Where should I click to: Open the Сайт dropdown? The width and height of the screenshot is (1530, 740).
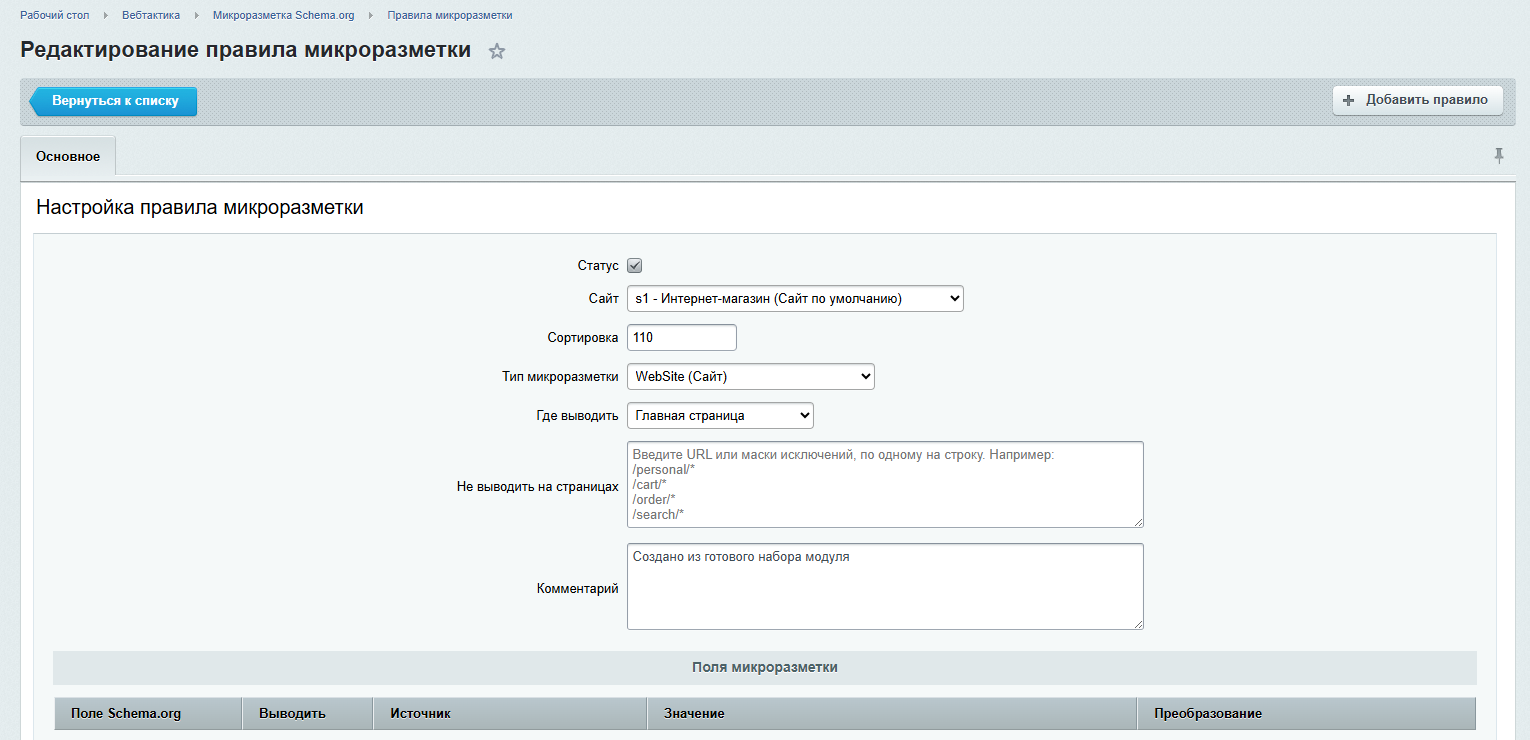pos(795,298)
